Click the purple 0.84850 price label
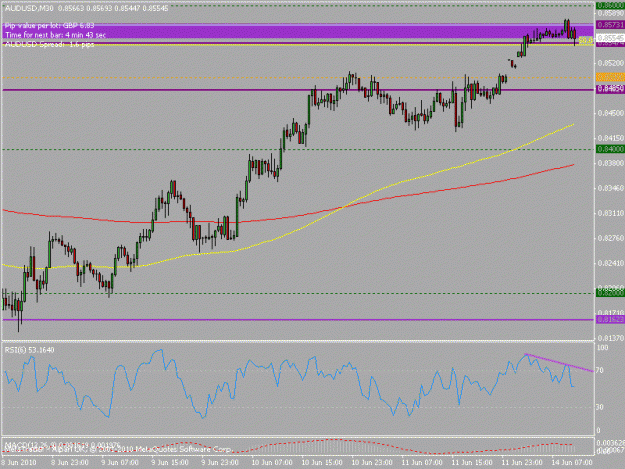625x469 pixels. coord(610,88)
